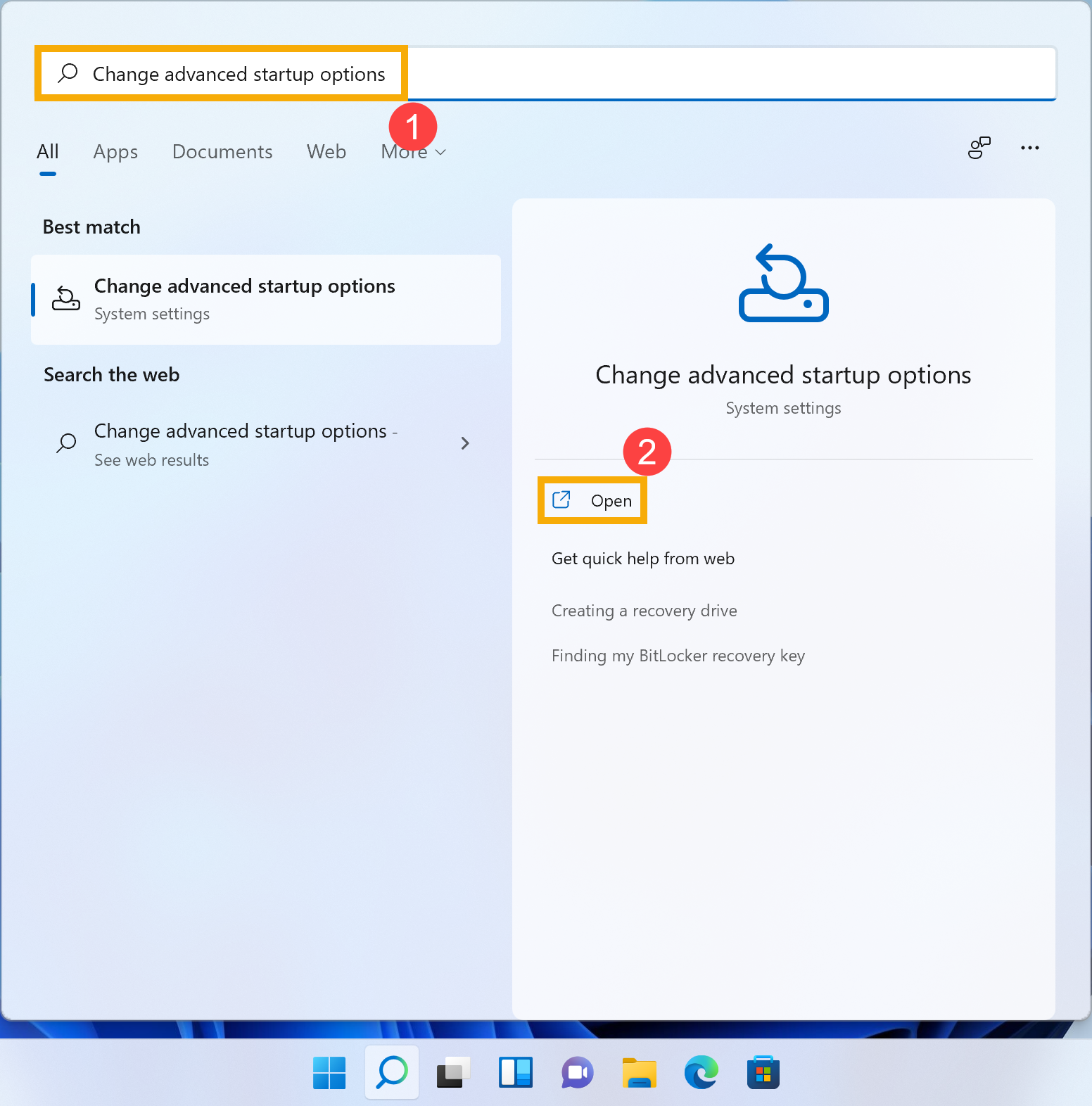Switch to the Web tab
The image size is (1092, 1106).
click(x=326, y=151)
